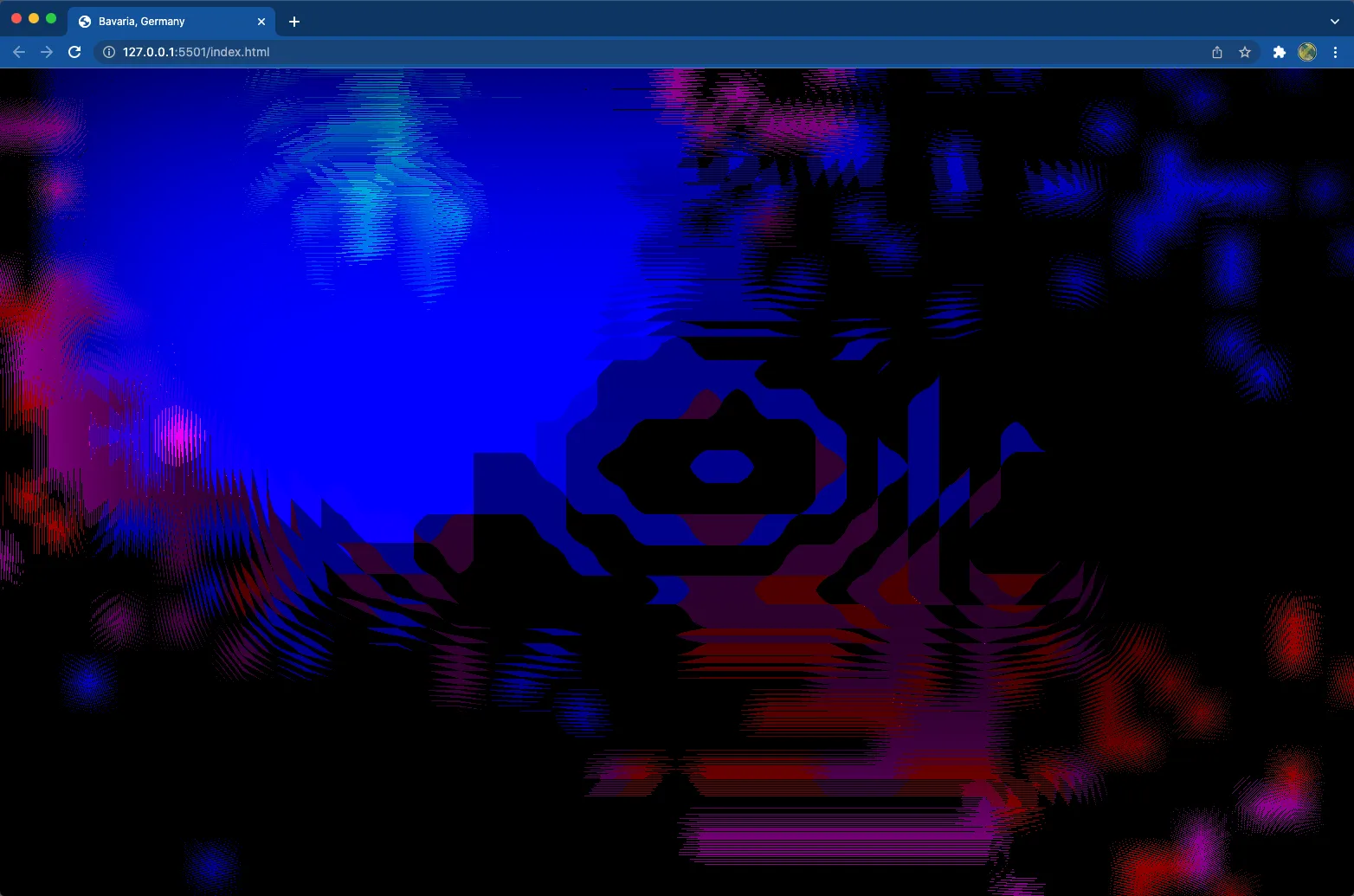1354x896 pixels.
Task: Open the Chrome three-dot menu
Action: [x=1335, y=52]
